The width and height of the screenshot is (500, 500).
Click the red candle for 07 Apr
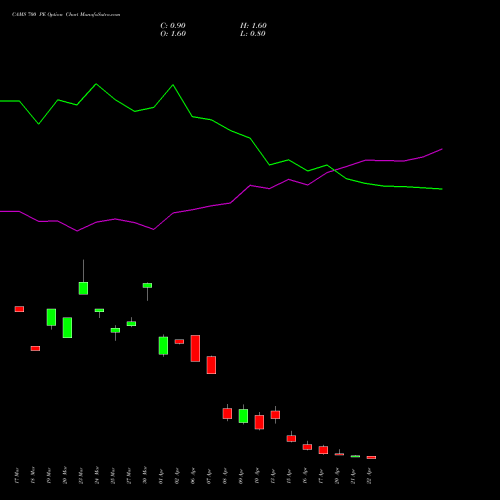point(211,365)
